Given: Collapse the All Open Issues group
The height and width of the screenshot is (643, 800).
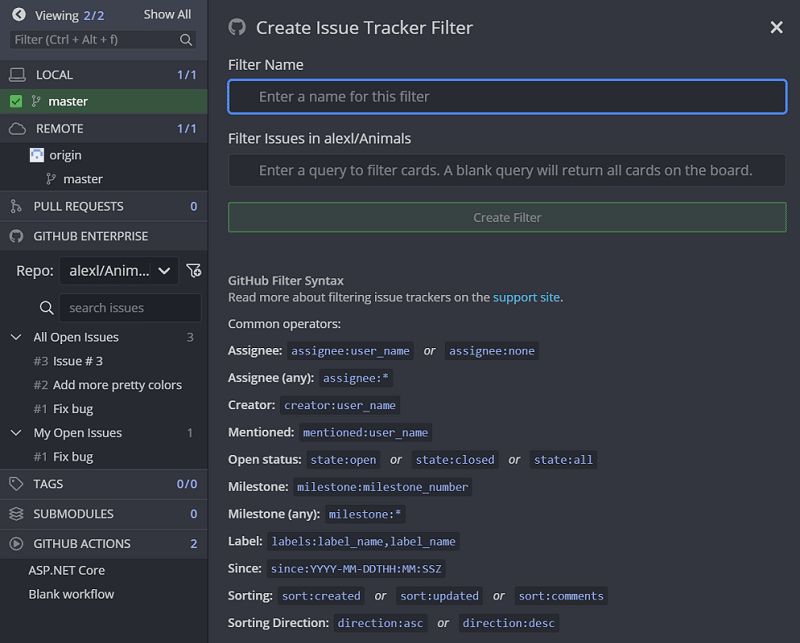Looking at the screenshot, I should pos(16,338).
